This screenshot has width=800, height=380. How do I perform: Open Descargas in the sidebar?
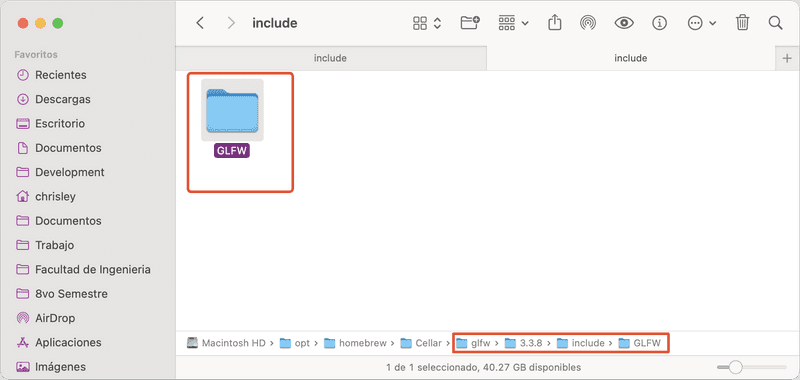pyautogui.click(x=63, y=99)
